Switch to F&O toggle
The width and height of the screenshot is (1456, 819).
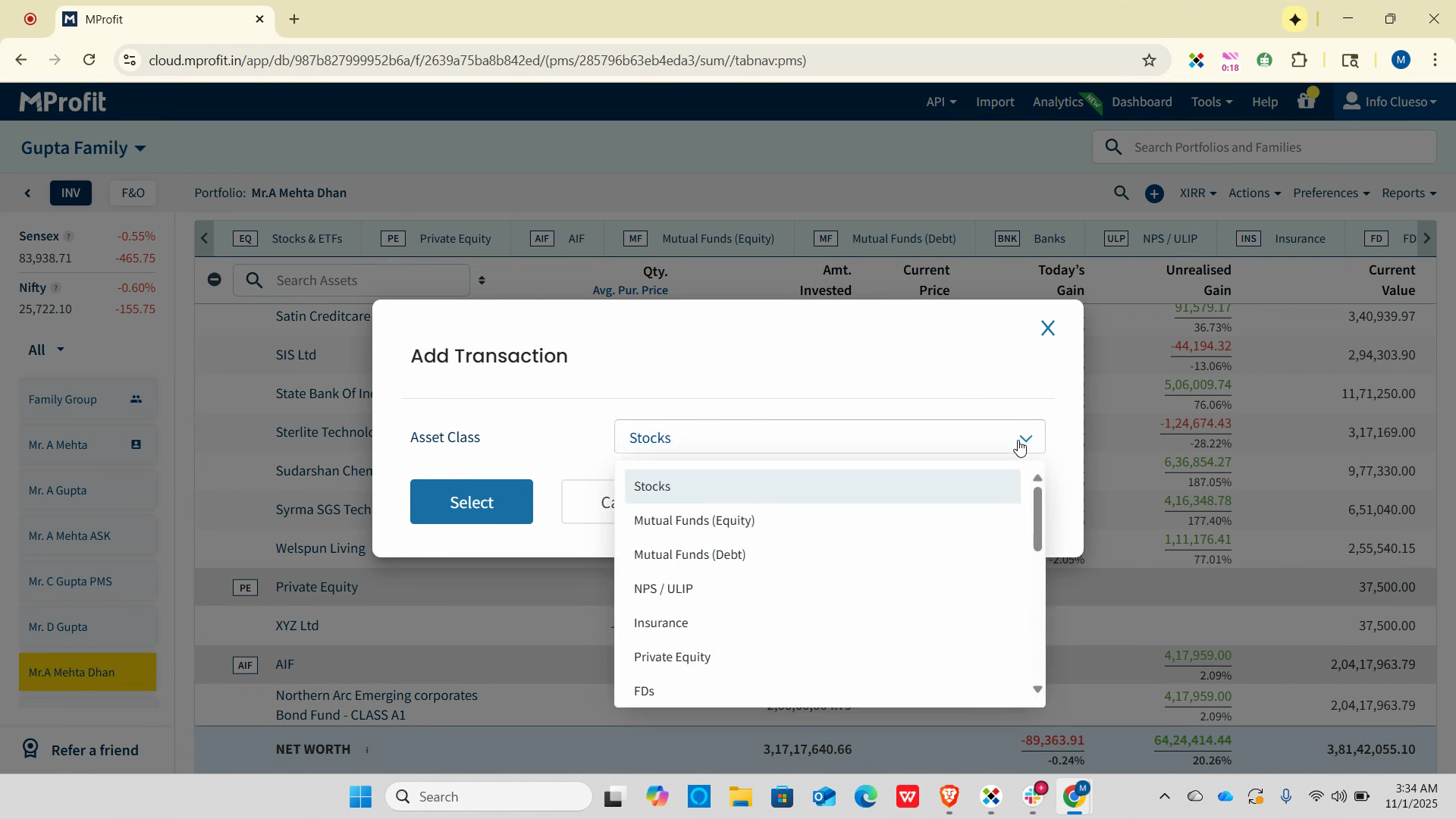tap(133, 193)
